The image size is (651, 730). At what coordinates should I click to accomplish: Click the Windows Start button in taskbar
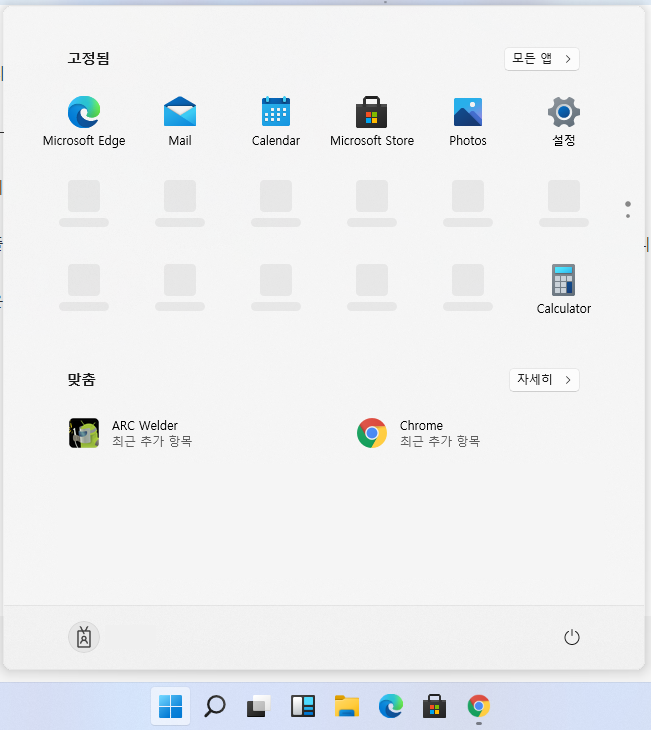coord(170,706)
